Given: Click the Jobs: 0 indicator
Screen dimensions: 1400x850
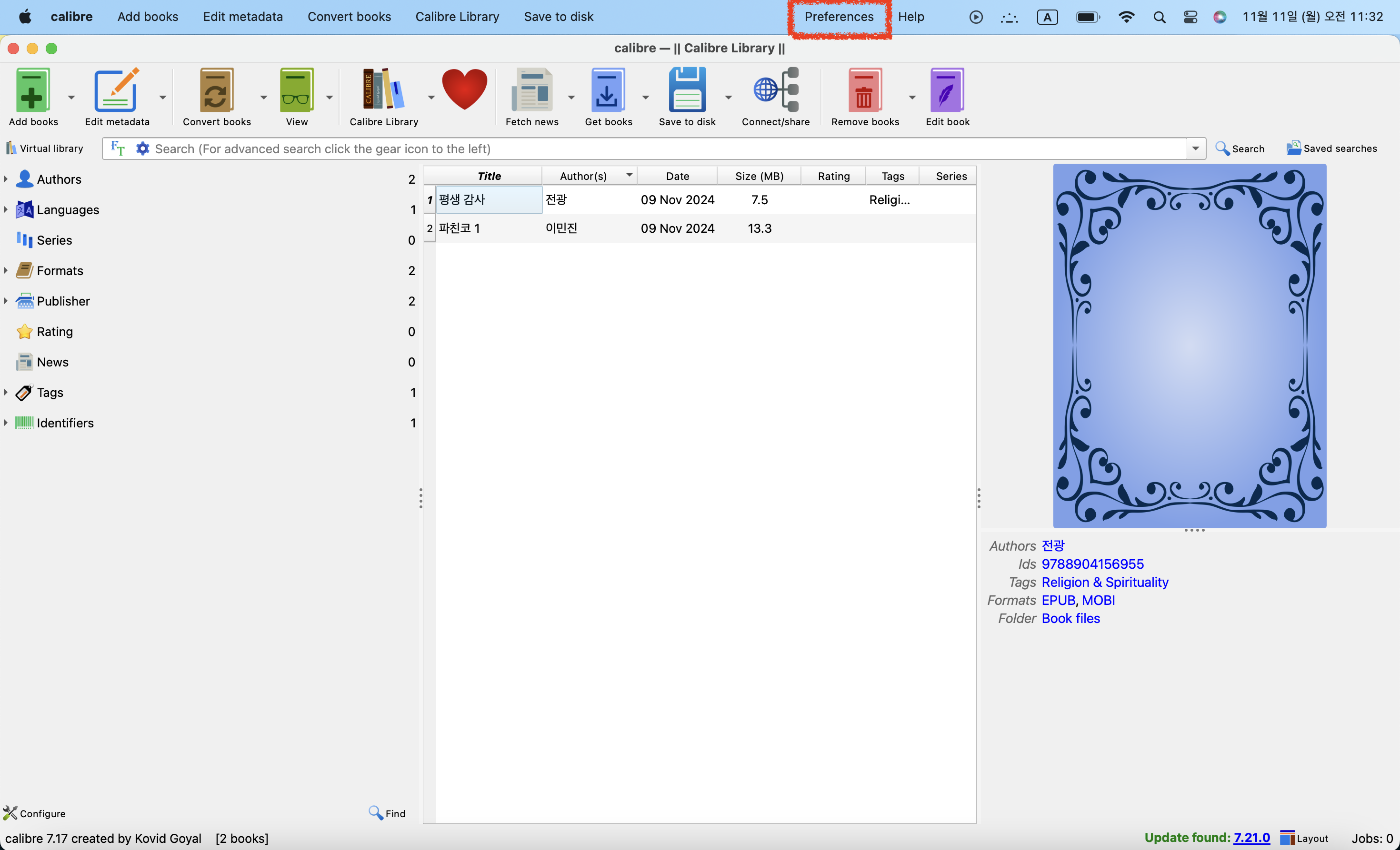Looking at the screenshot, I should [1371, 838].
